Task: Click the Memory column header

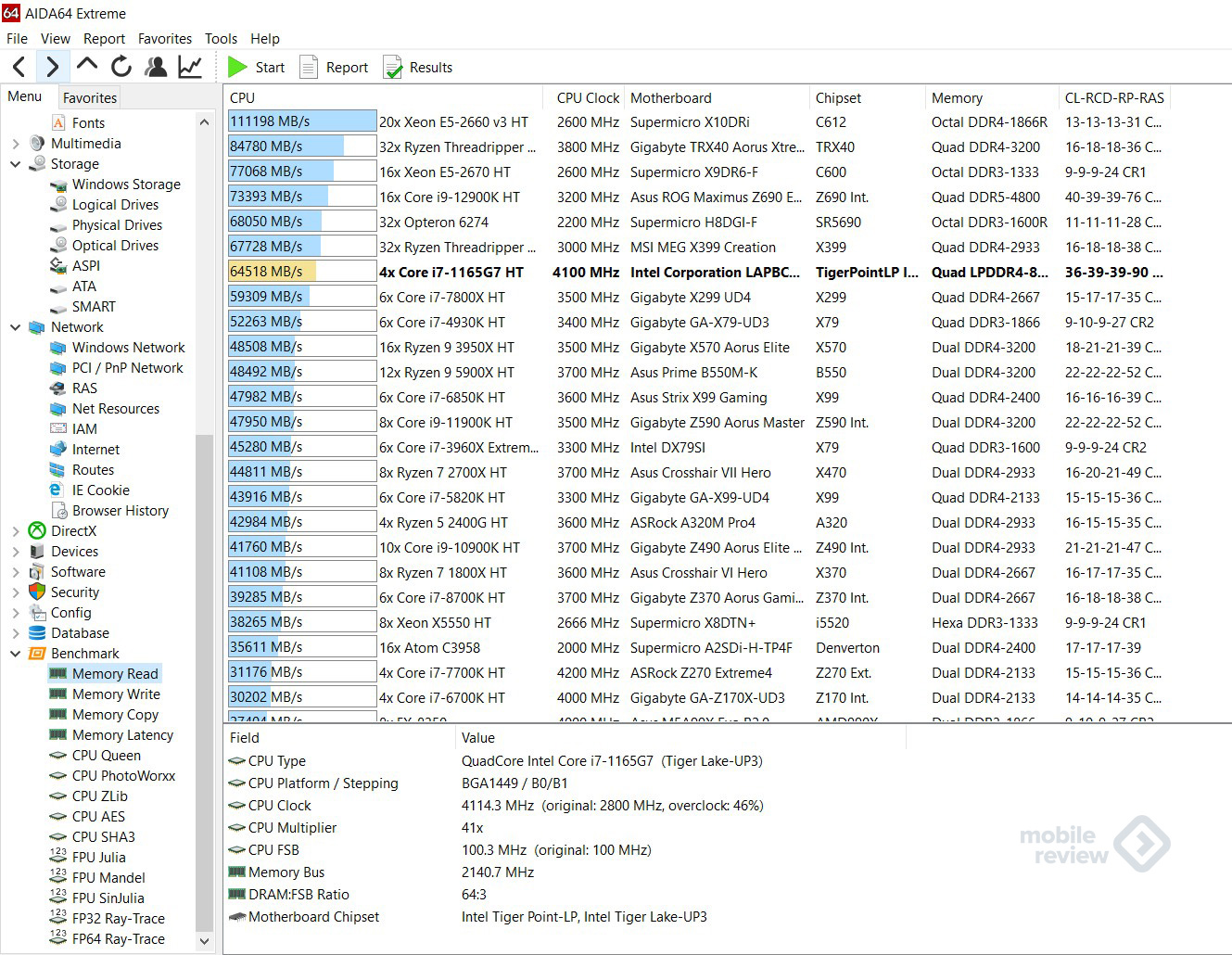Action: (x=992, y=98)
